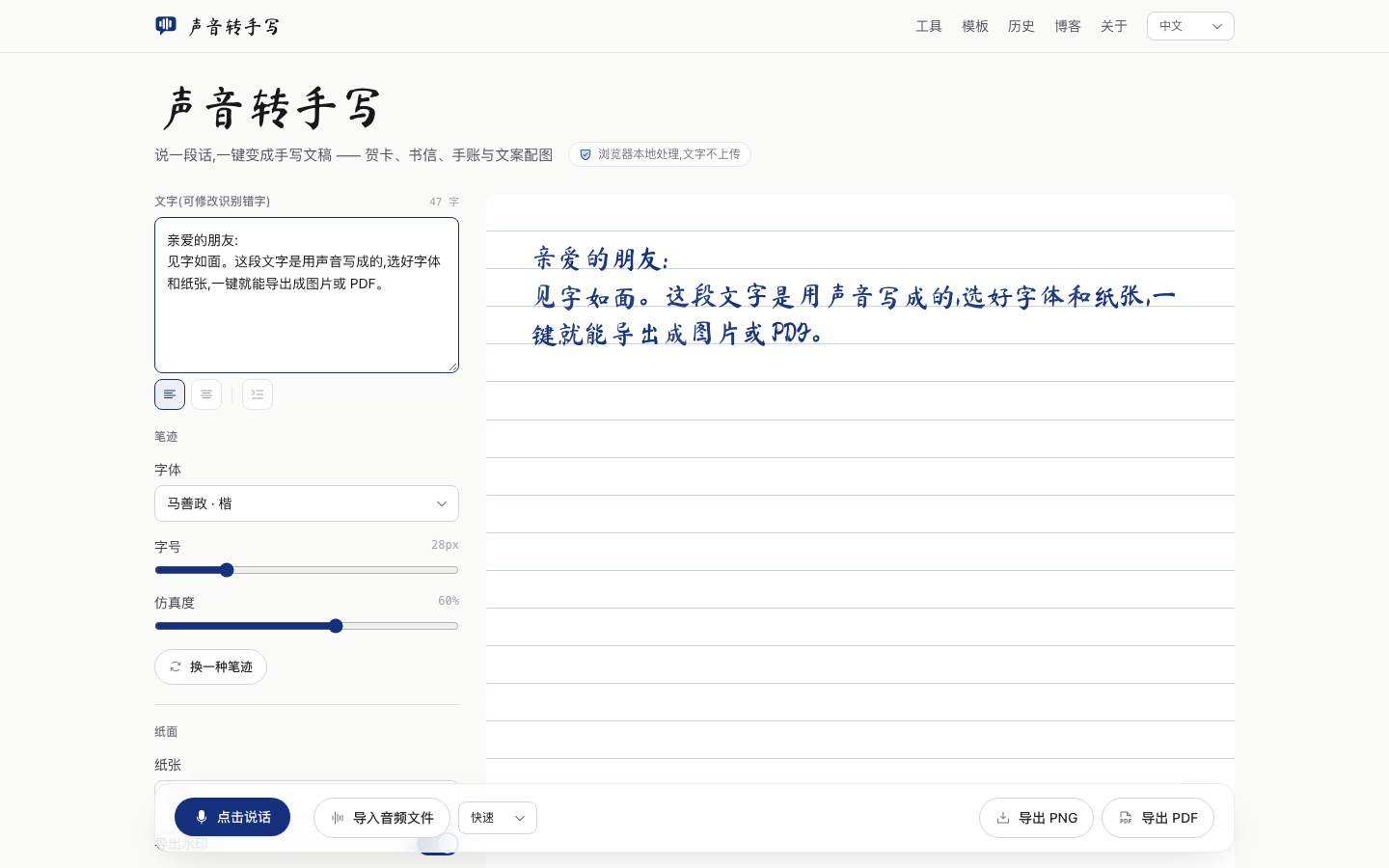Click the 笔迹 section heading
Image resolution: width=1389 pixels, height=868 pixels.
click(x=166, y=437)
